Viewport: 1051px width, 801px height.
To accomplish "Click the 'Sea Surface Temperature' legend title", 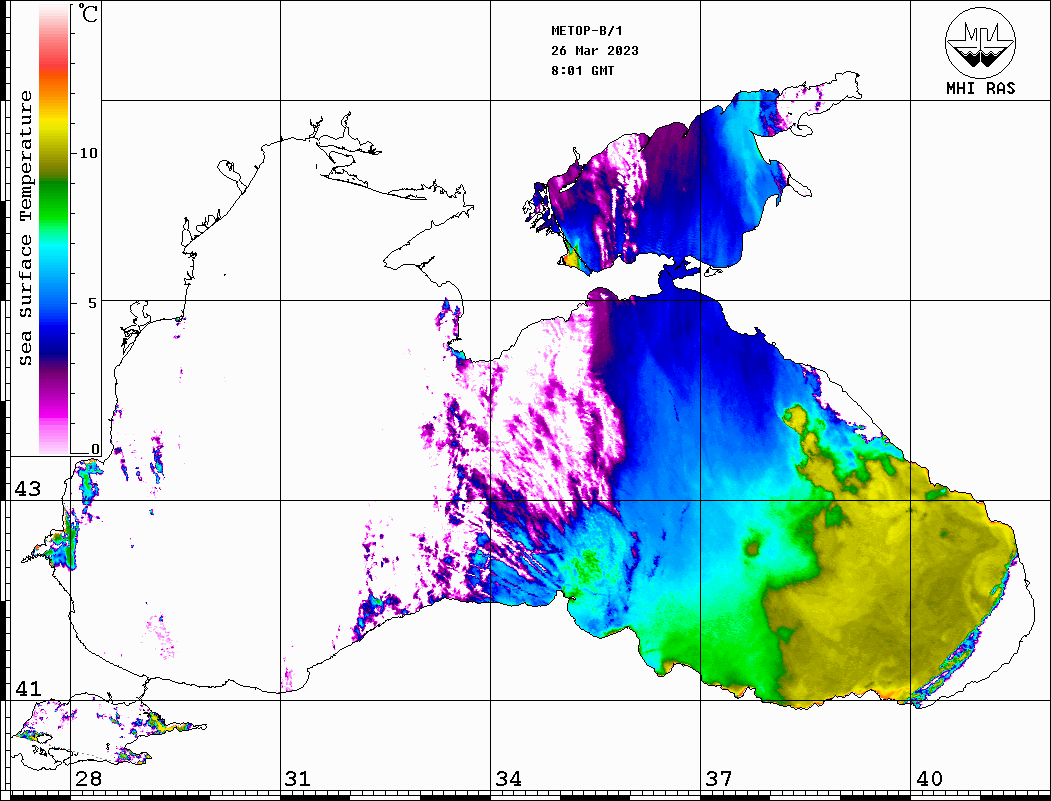I will pyautogui.click(x=25, y=228).
